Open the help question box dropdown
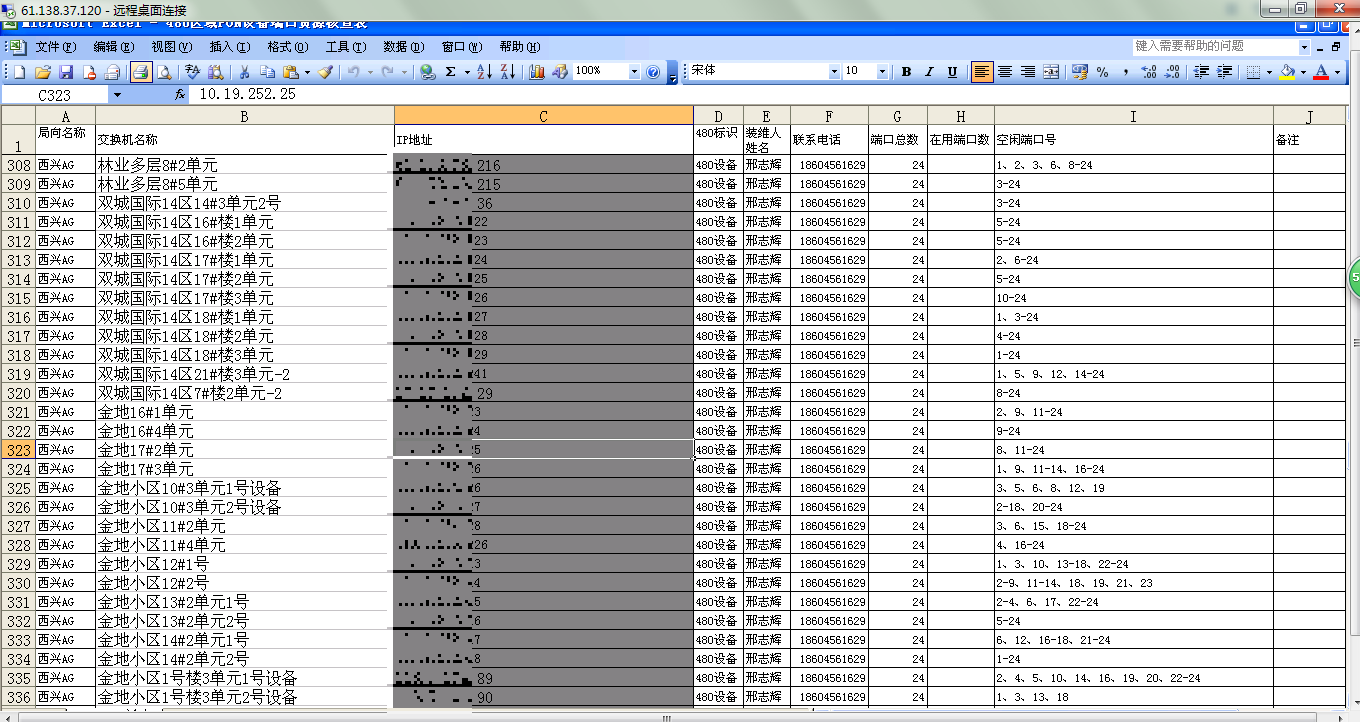This screenshot has width=1360, height=722. [1304, 46]
